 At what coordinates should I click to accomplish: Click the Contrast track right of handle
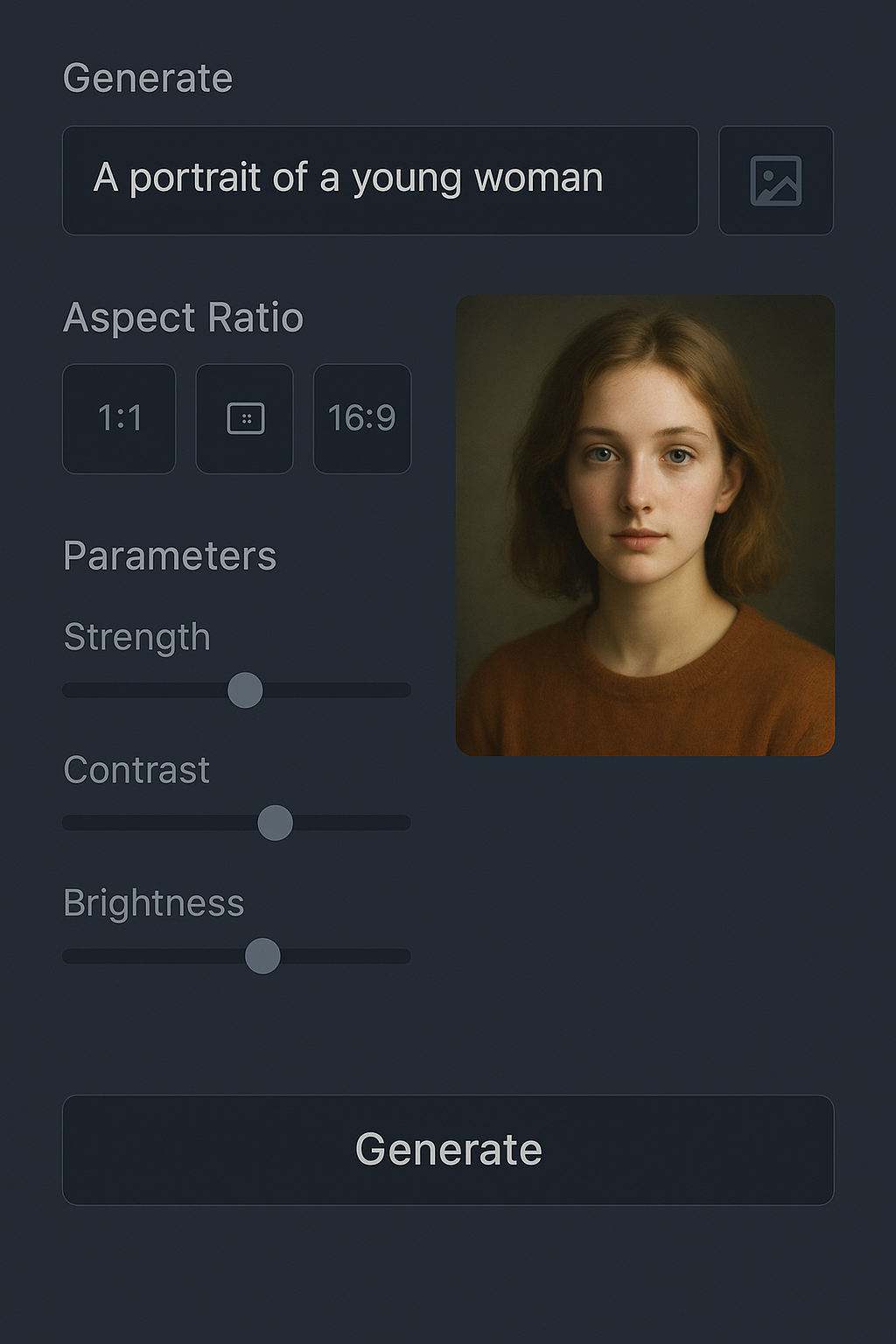(x=352, y=823)
